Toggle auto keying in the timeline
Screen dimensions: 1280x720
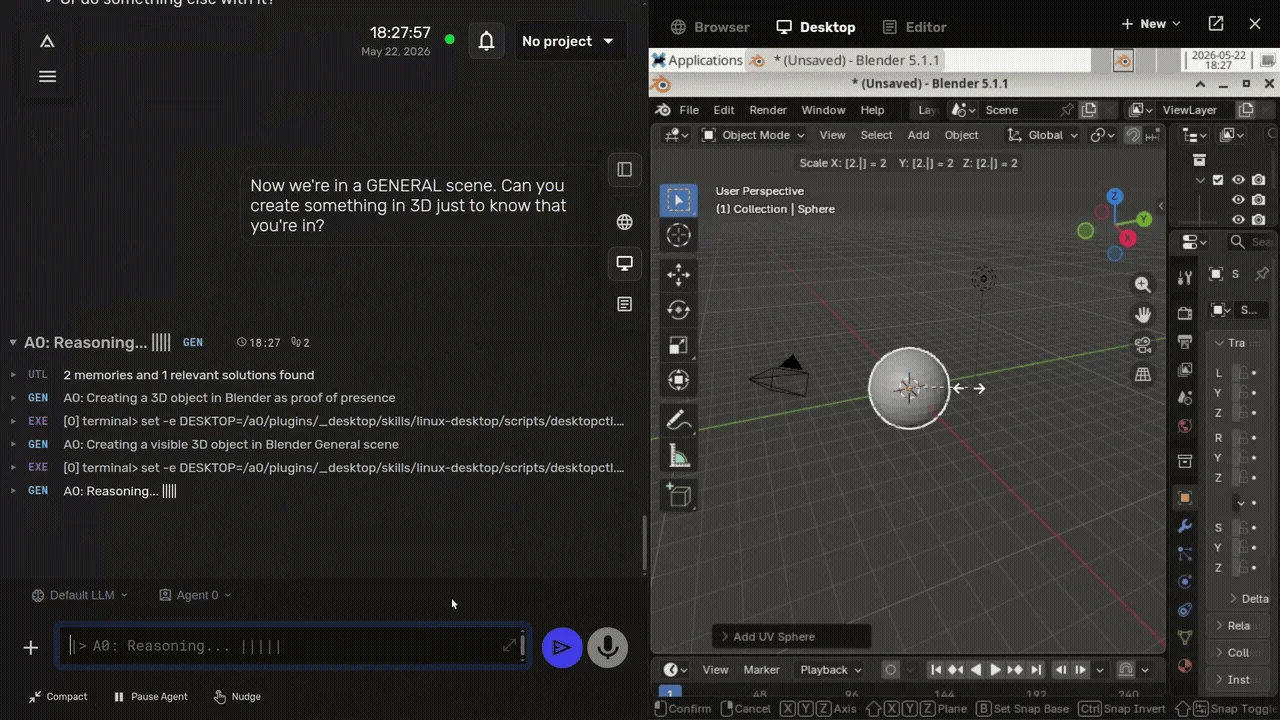coord(891,670)
